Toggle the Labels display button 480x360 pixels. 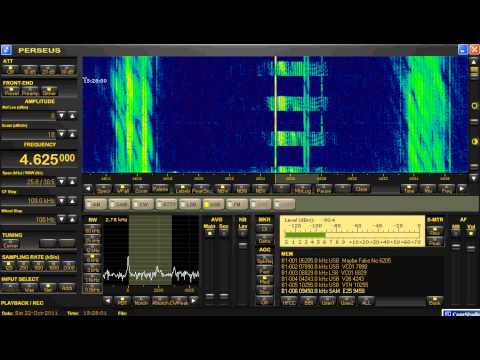[x=183, y=189]
